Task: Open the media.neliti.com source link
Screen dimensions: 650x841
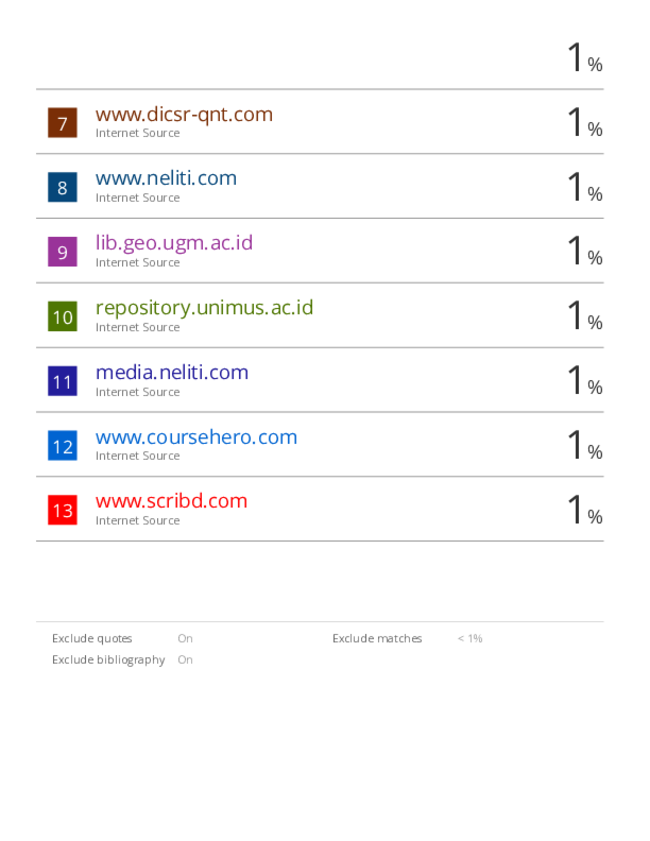Action: pos(172,372)
